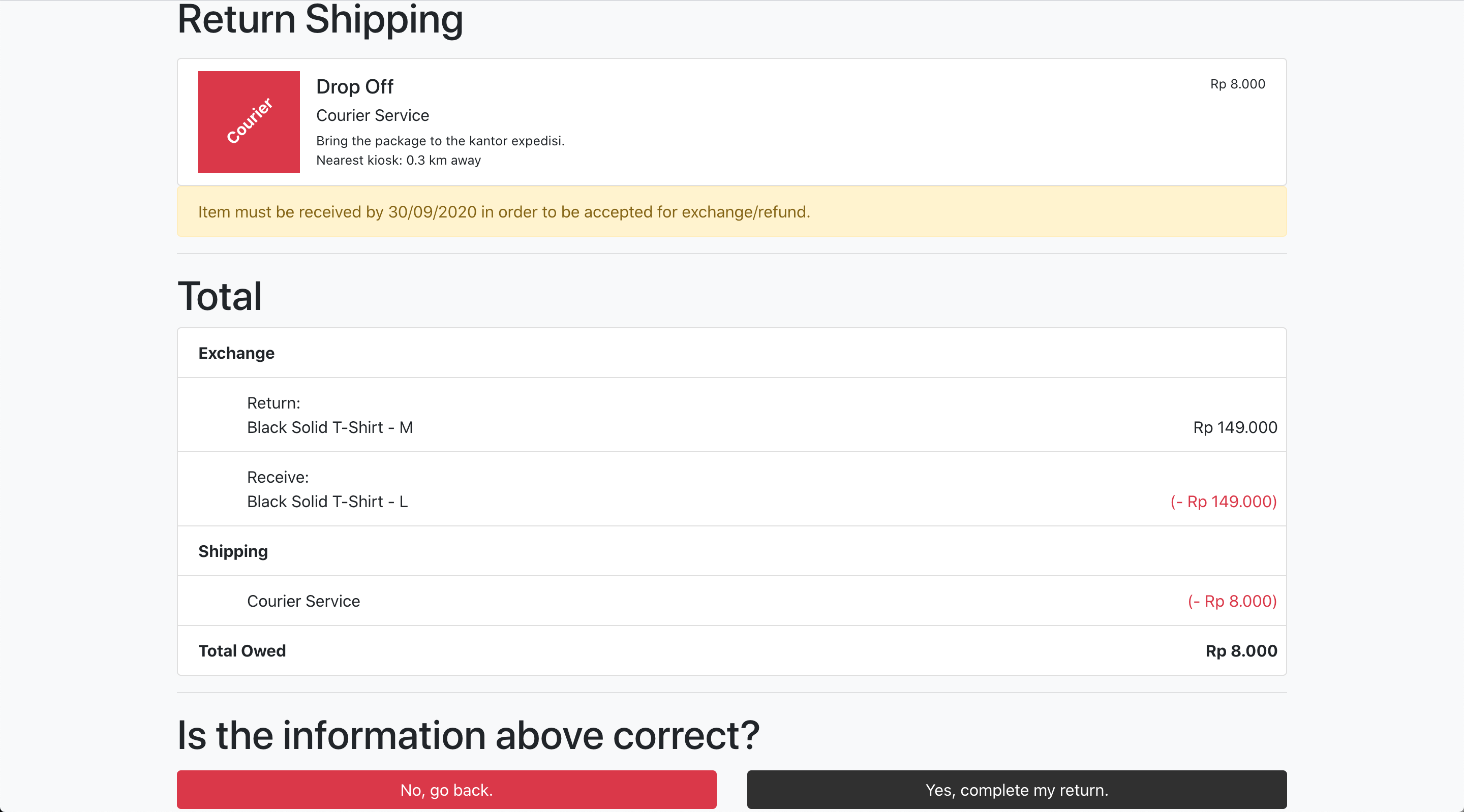Click the yellow return deadline notice banner
Viewport: 1464px width, 812px height.
731,211
